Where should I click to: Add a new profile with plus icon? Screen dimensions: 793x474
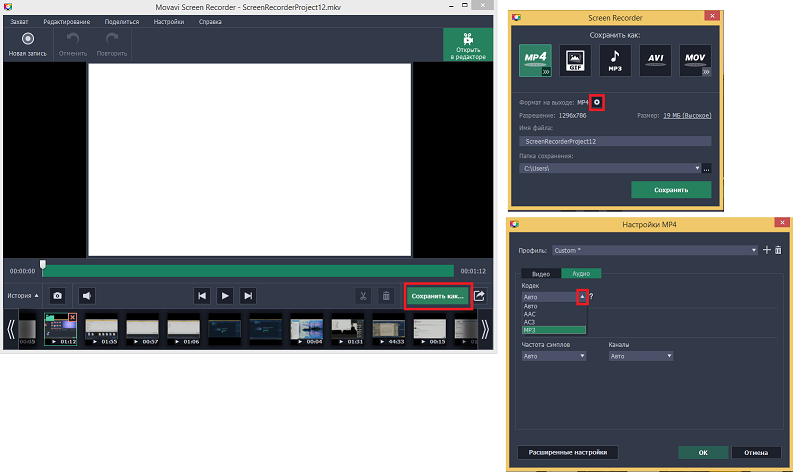[x=767, y=250]
